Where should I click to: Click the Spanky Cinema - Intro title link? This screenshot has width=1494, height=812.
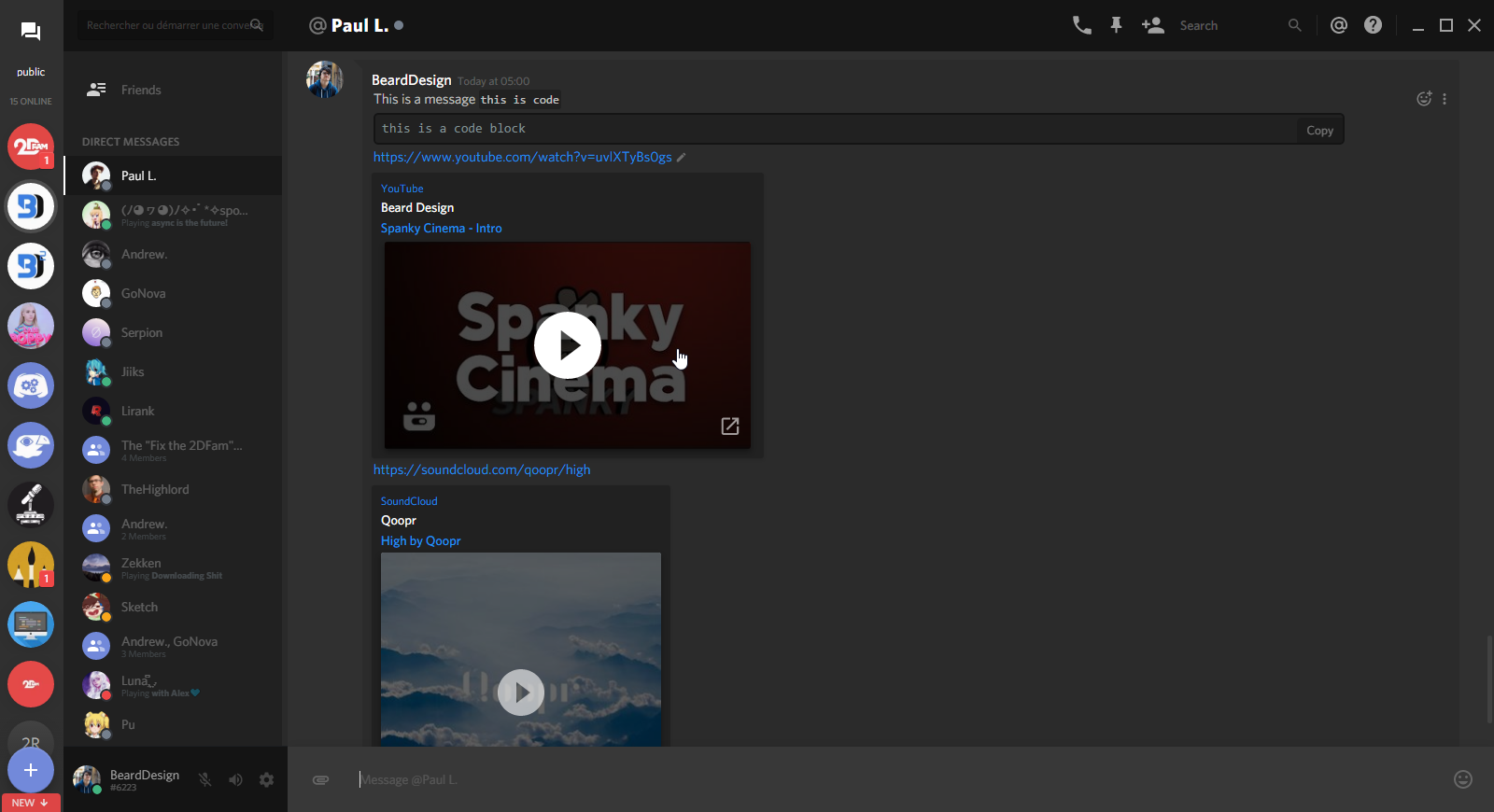click(442, 228)
